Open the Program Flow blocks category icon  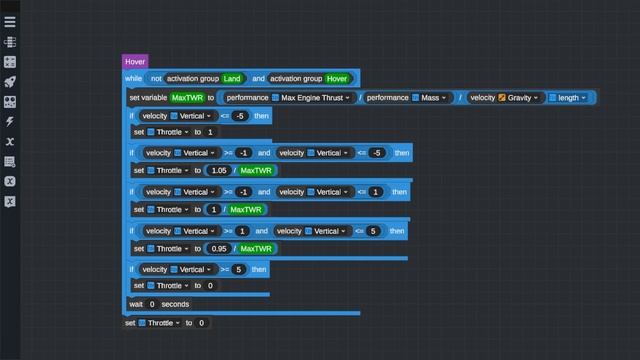click(10, 42)
